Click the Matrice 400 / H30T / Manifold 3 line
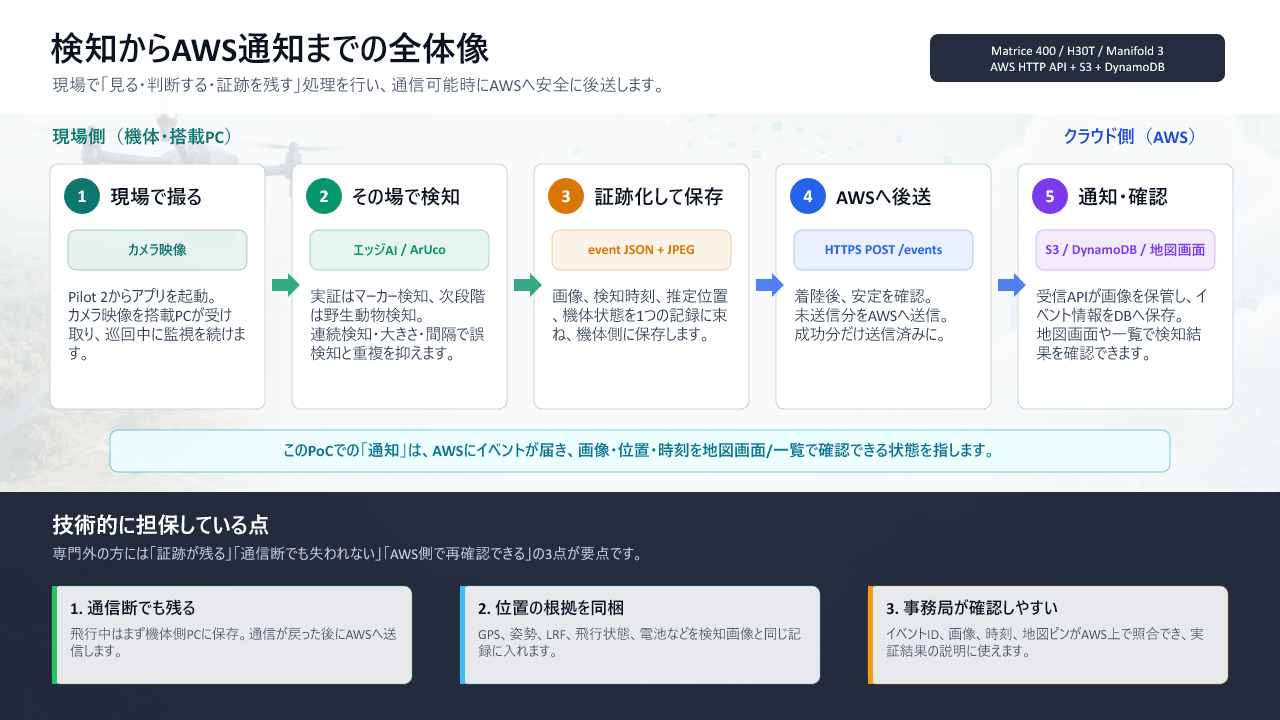The width and height of the screenshot is (1280, 720). (x=1077, y=50)
